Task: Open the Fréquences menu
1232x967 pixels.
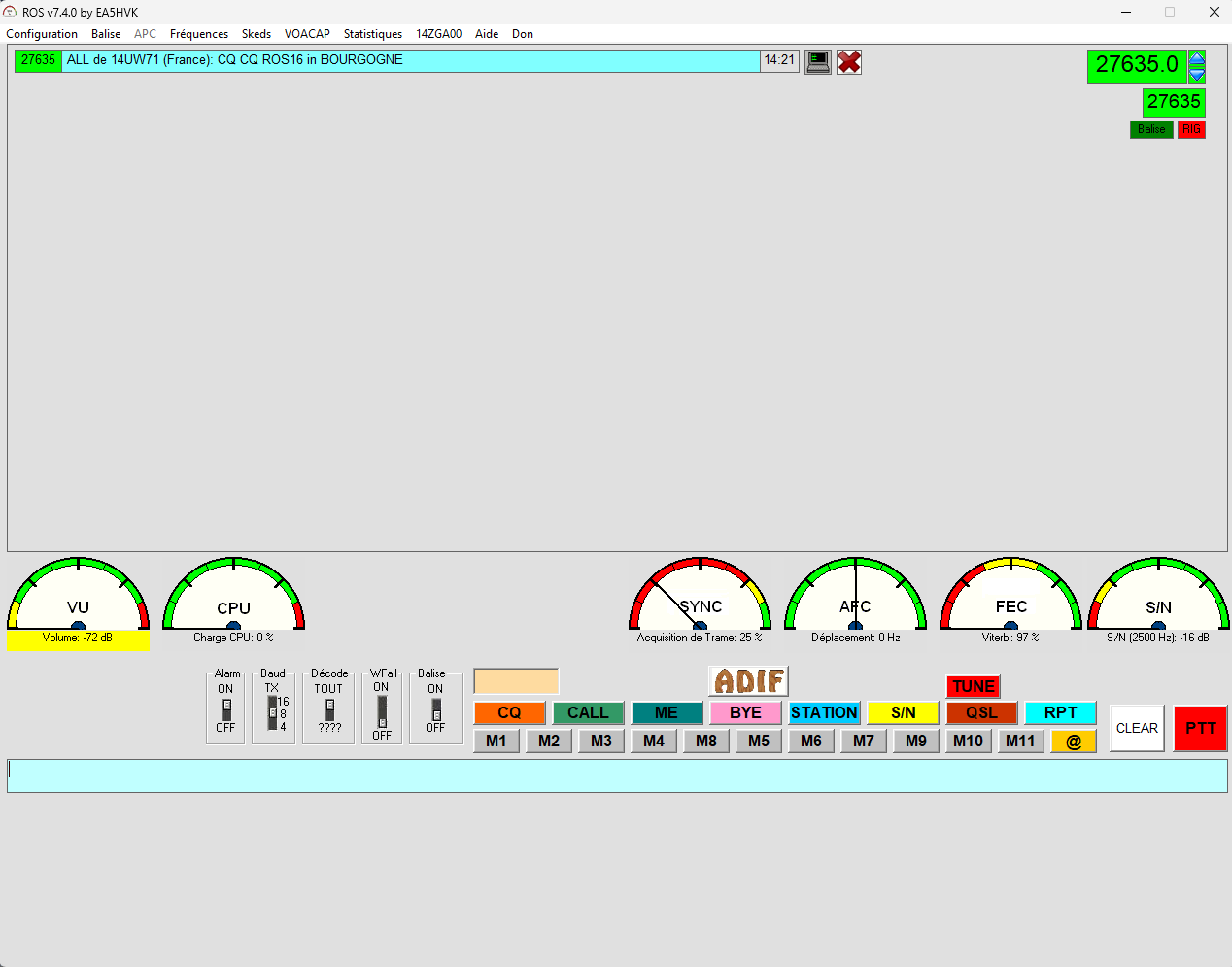Action: (x=198, y=34)
